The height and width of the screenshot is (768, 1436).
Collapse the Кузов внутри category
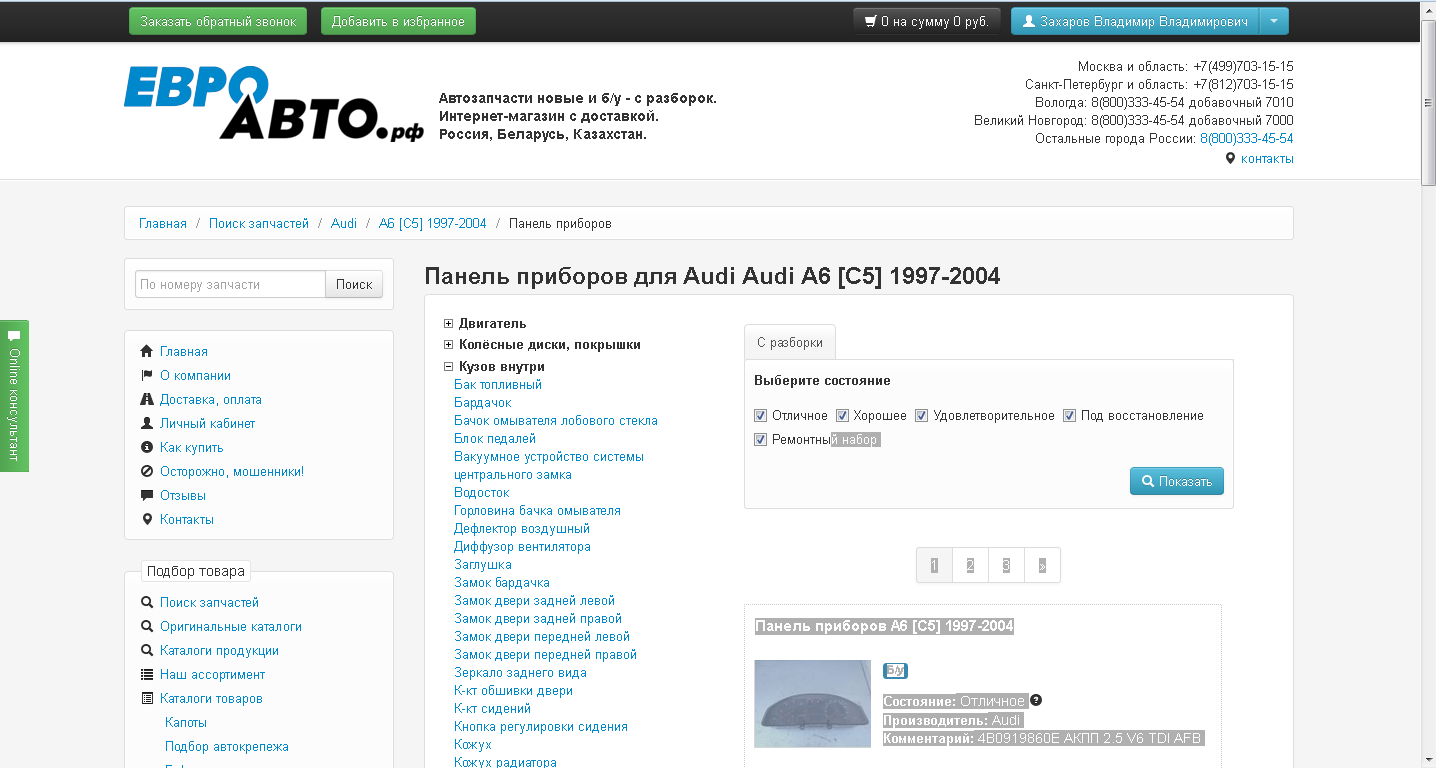(x=449, y=366)
